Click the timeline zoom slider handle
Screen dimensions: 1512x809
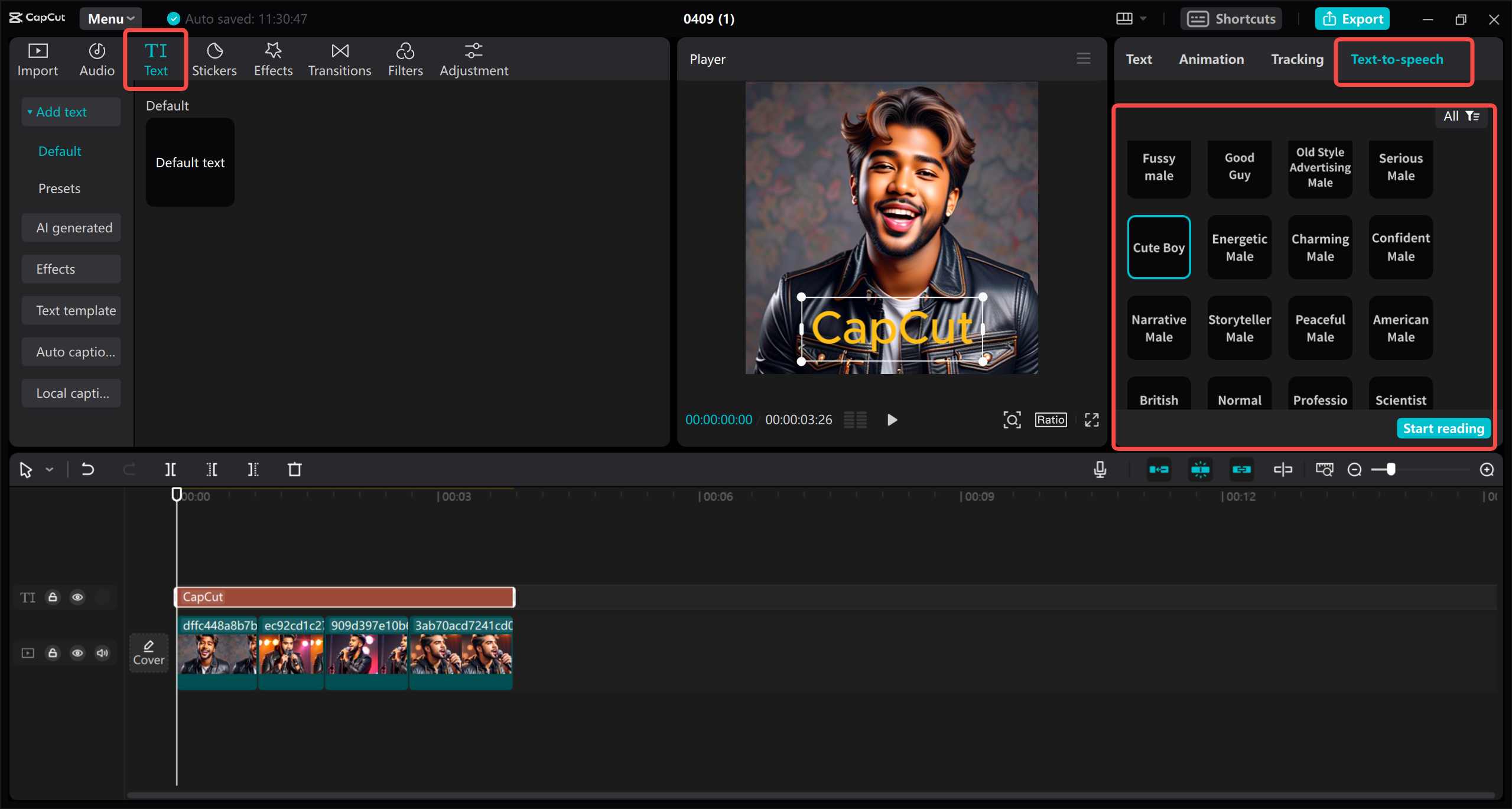click(x=1391, y=470)
